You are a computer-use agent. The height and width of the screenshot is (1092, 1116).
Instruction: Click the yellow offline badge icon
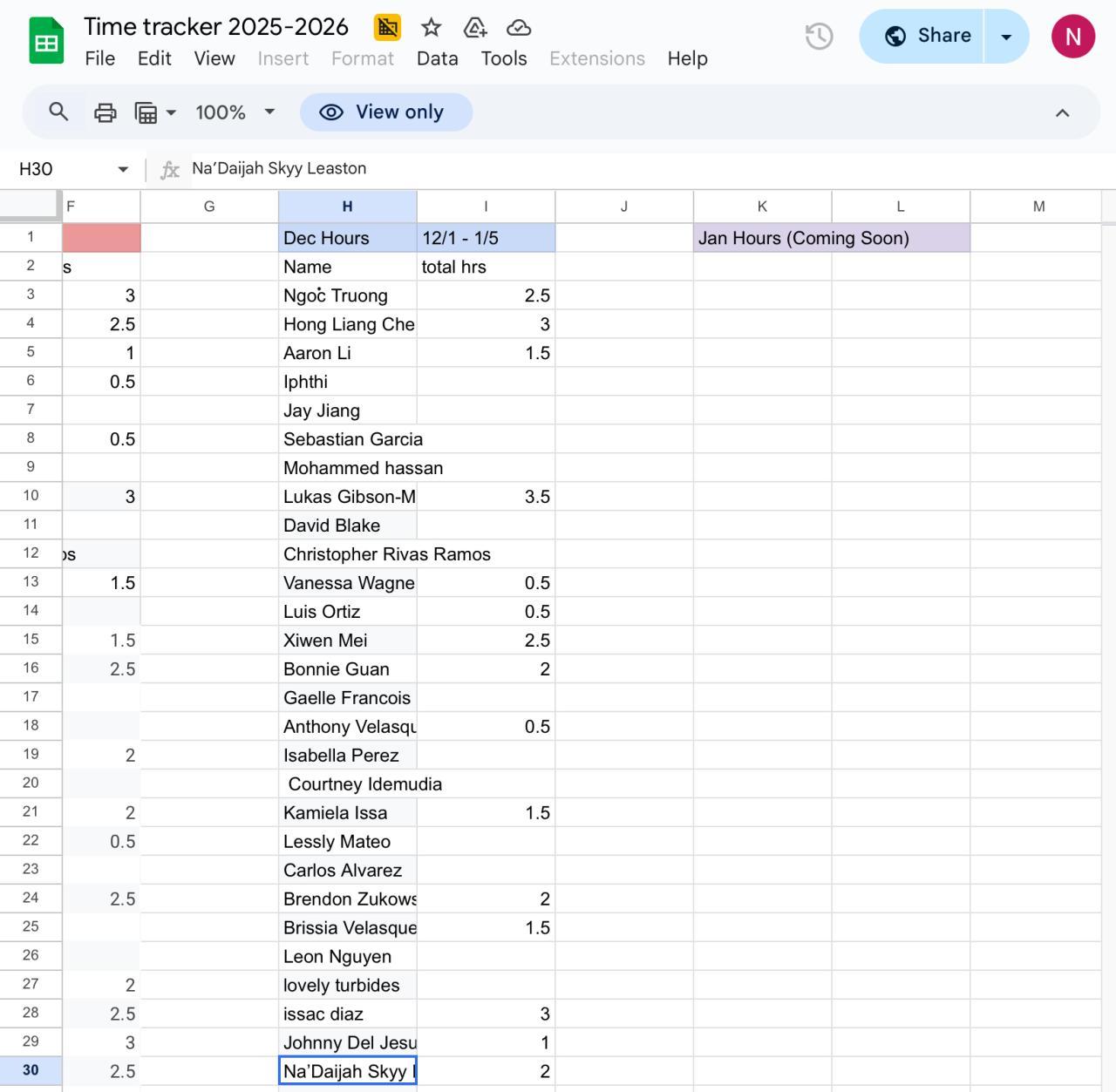(x=387, y=28)
